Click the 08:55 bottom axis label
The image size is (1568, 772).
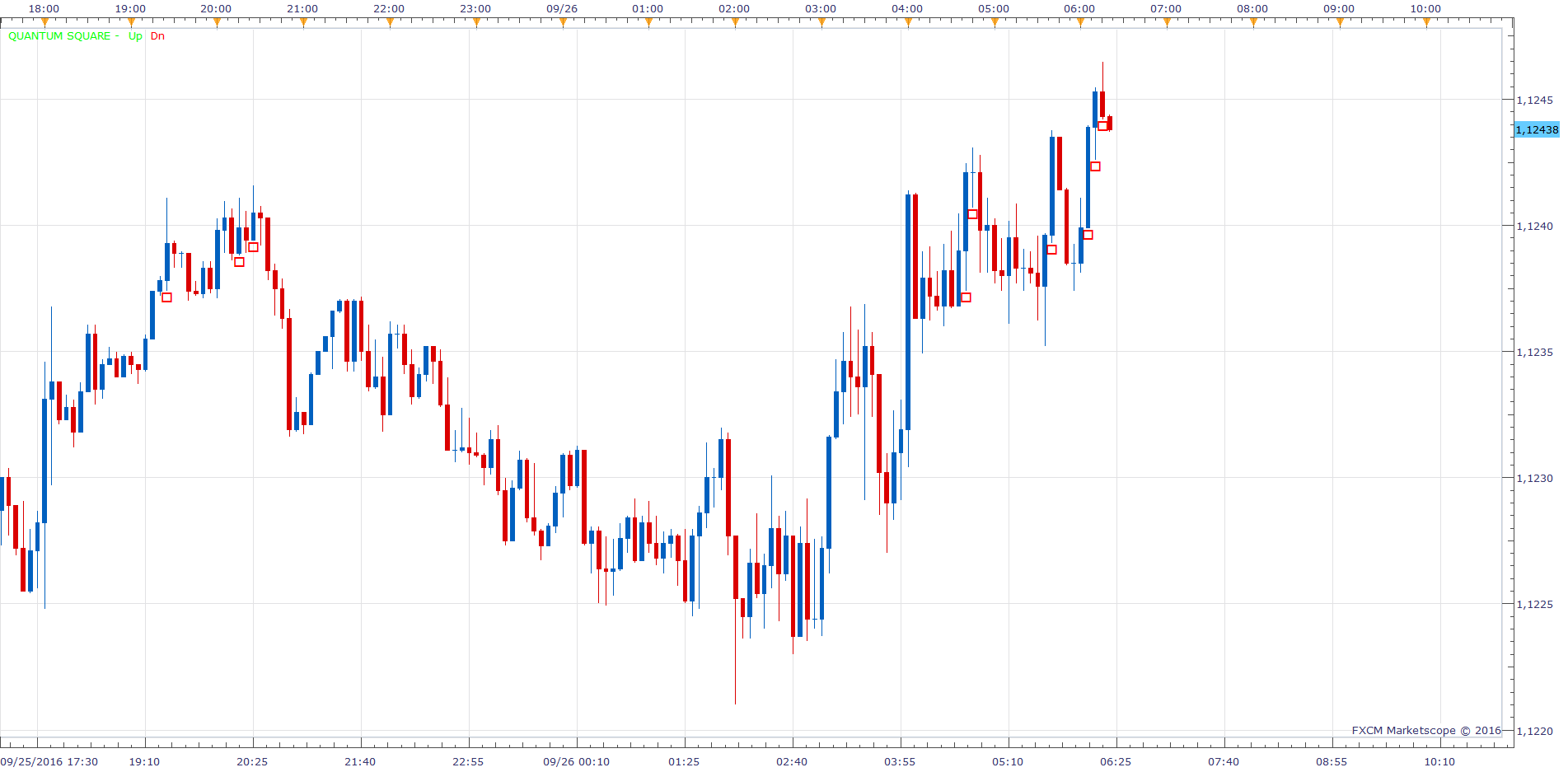coord(1332,762)
